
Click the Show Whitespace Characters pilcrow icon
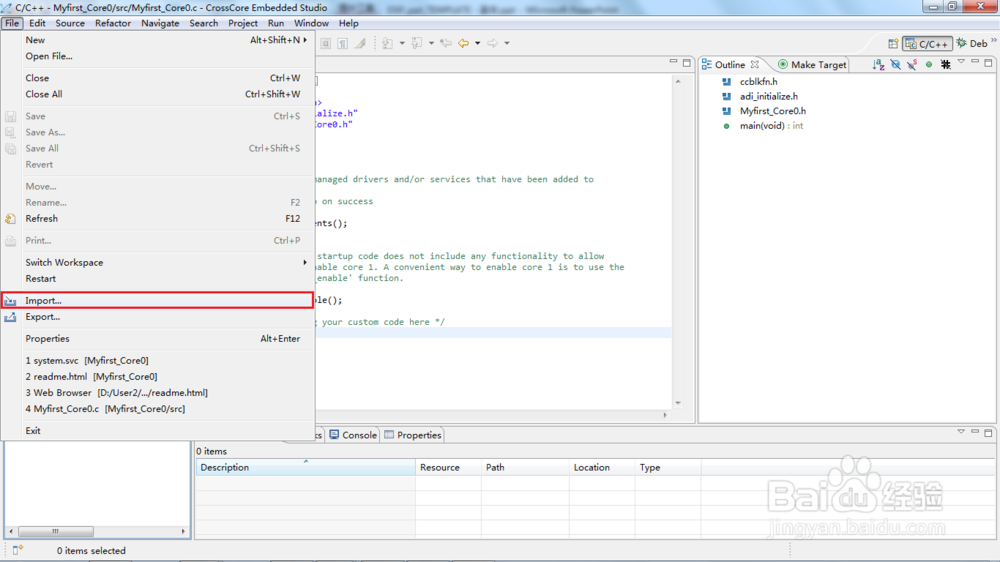click(343, 43)
